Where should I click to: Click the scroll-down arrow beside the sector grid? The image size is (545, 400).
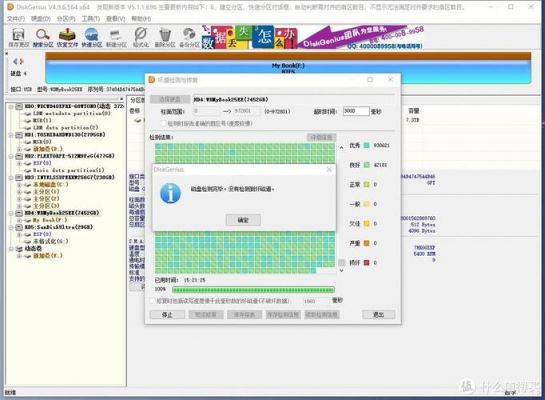pos(341,270)
